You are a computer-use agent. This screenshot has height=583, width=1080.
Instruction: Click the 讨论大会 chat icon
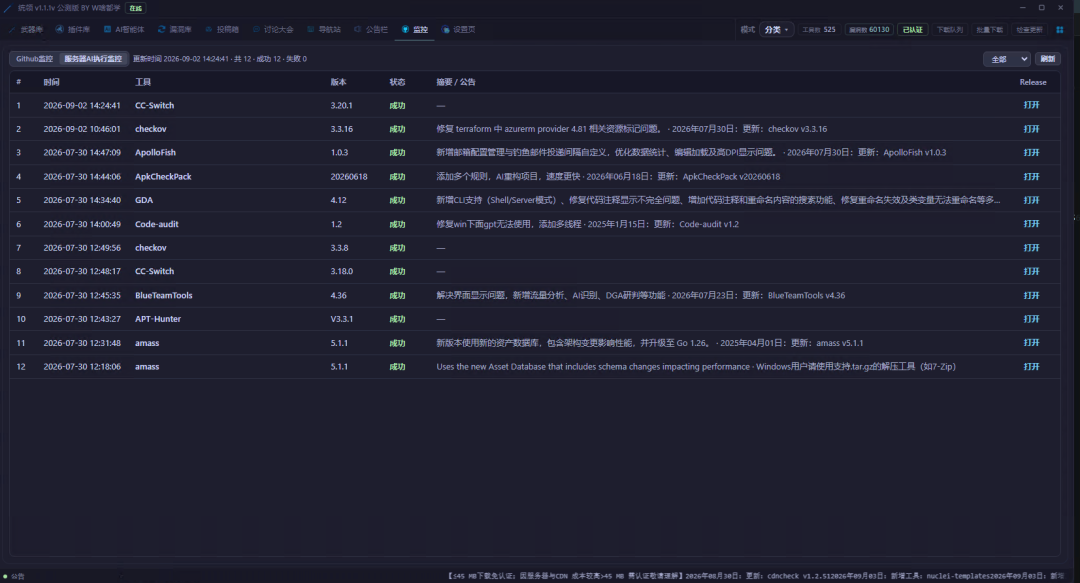[x=256, y=30]
